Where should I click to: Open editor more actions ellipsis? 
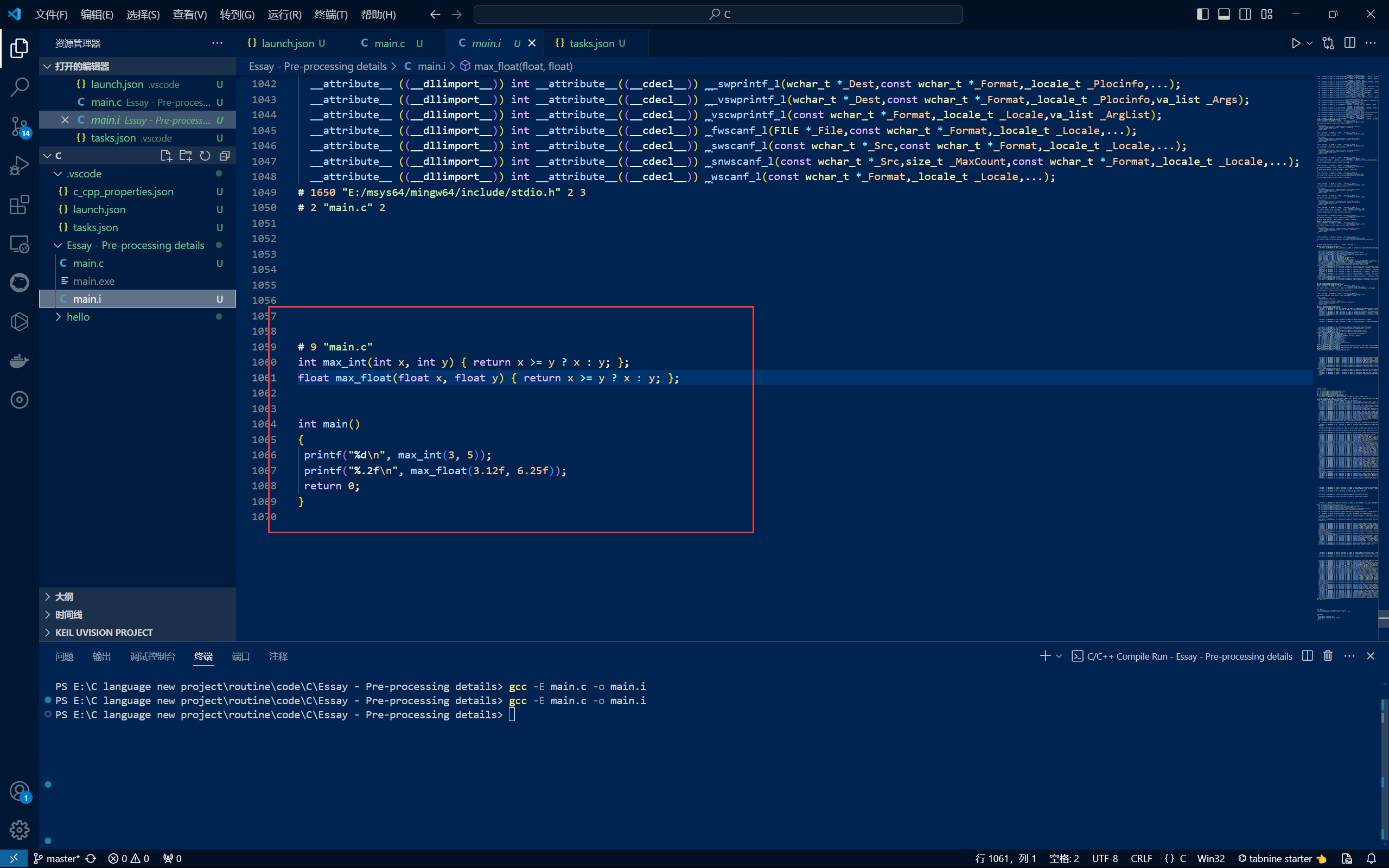coord(1371,43)
